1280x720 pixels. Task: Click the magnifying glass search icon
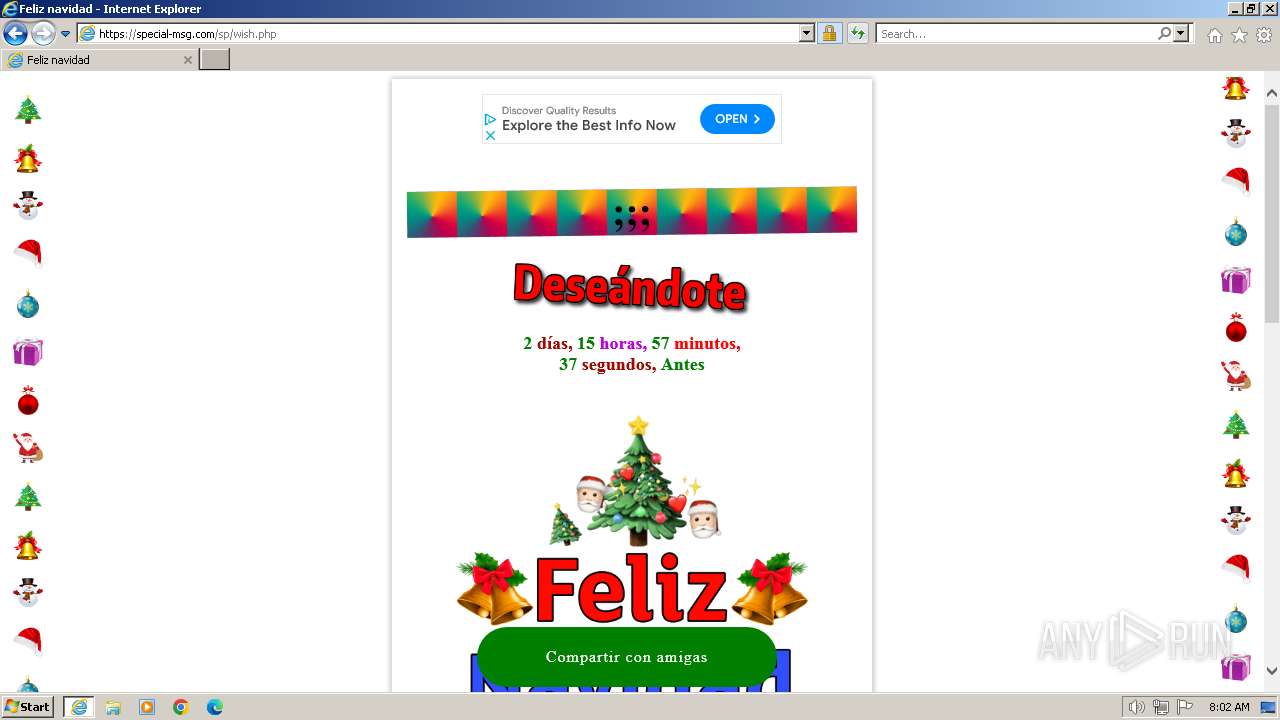1164,33
